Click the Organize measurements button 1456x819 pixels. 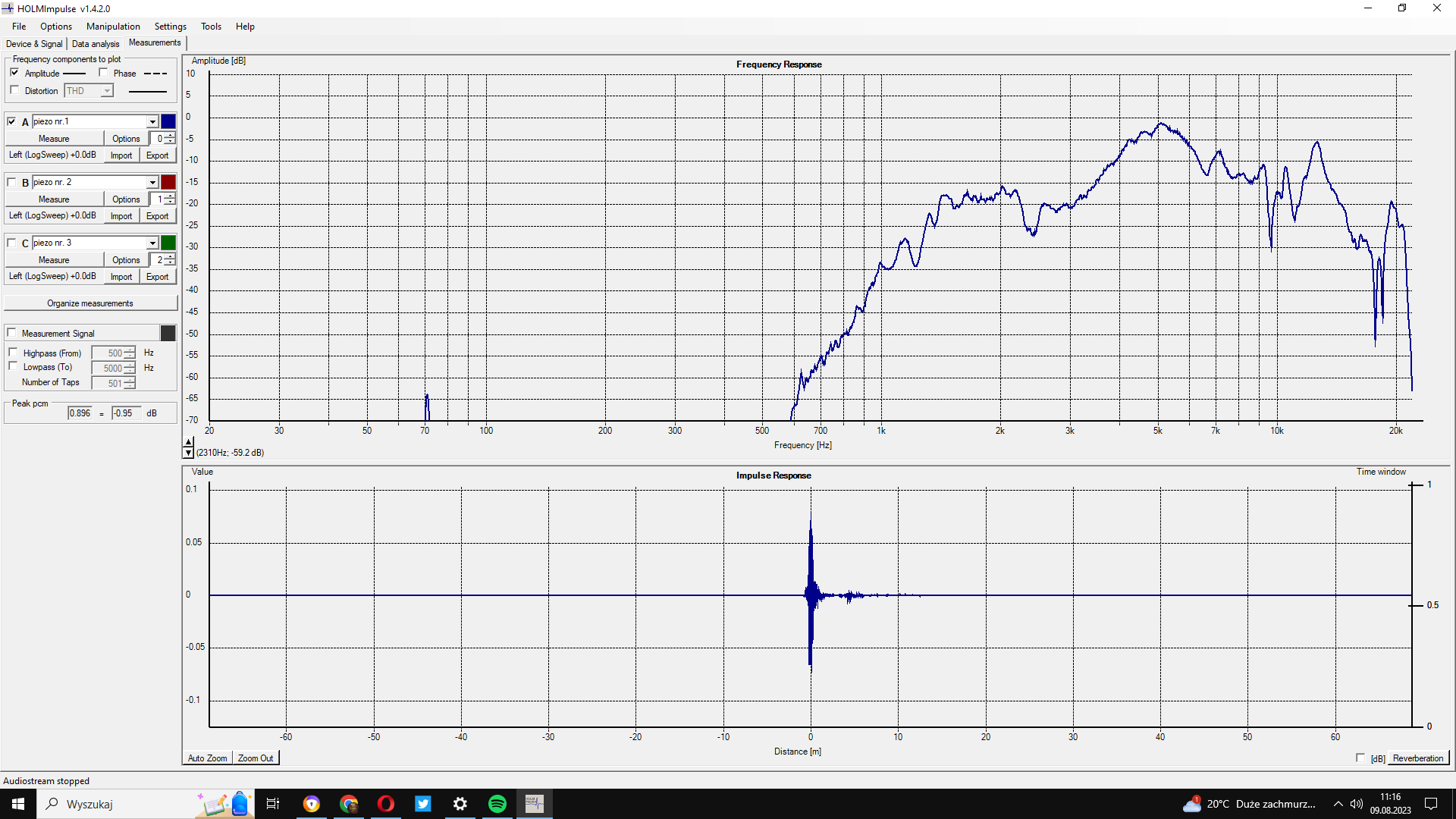[90, 303]
